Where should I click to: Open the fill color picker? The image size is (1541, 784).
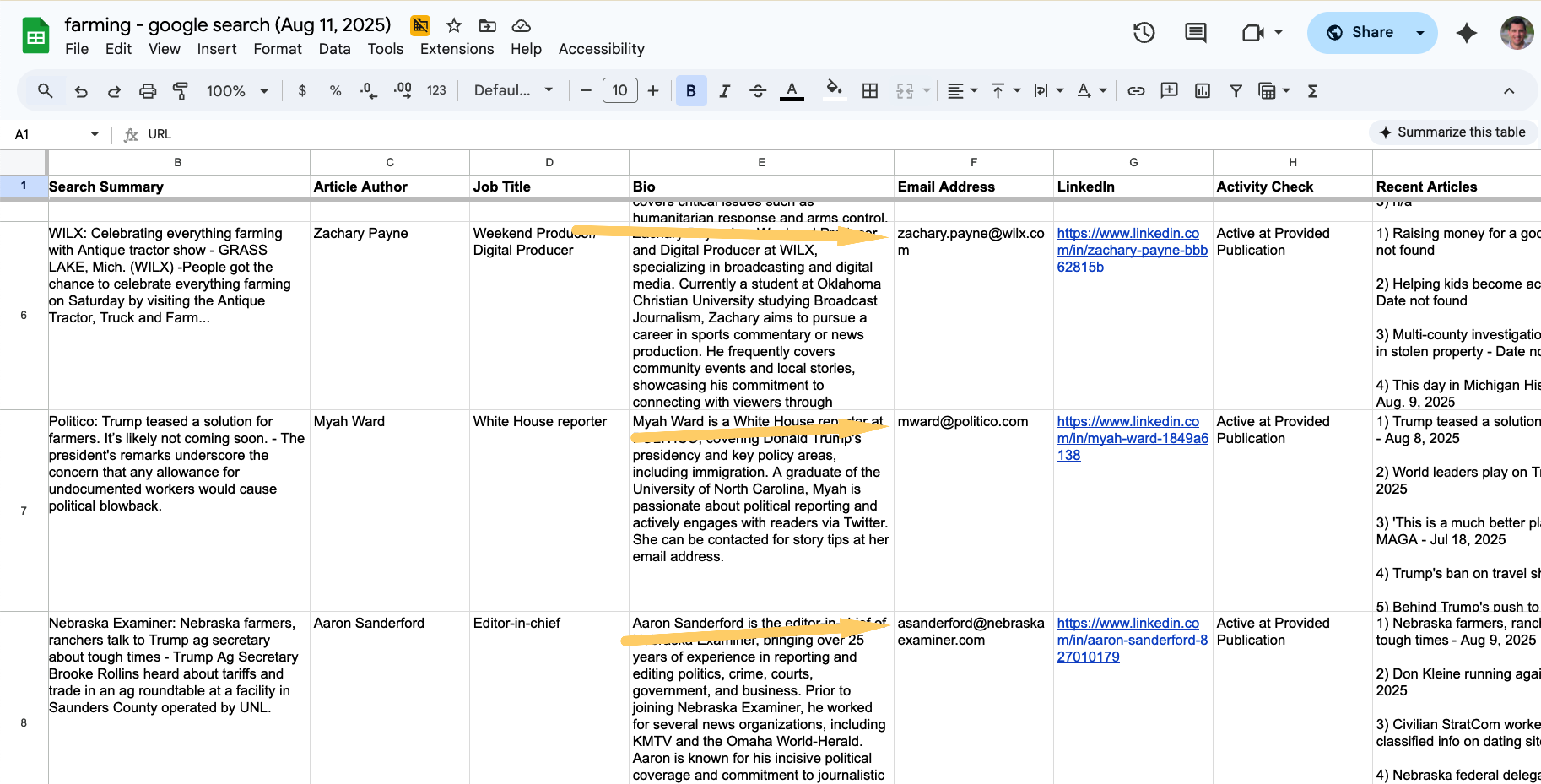(834, 91)
